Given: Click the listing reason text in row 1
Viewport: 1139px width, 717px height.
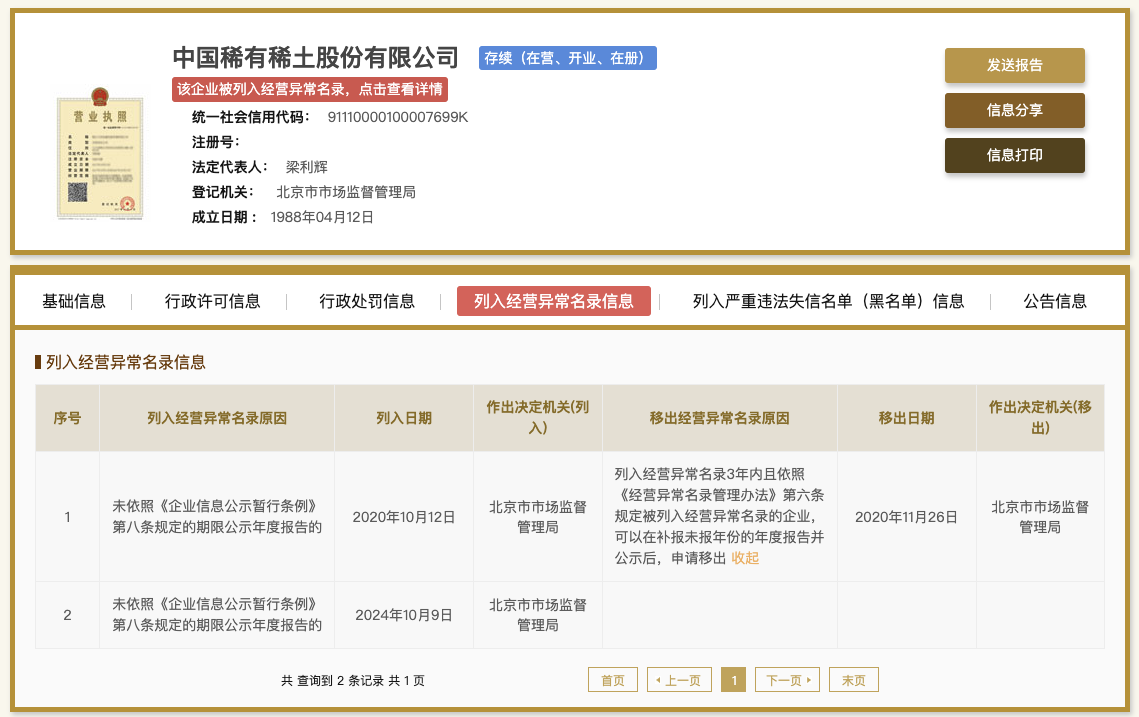Looking at the screenshot, I should point(217,517).
